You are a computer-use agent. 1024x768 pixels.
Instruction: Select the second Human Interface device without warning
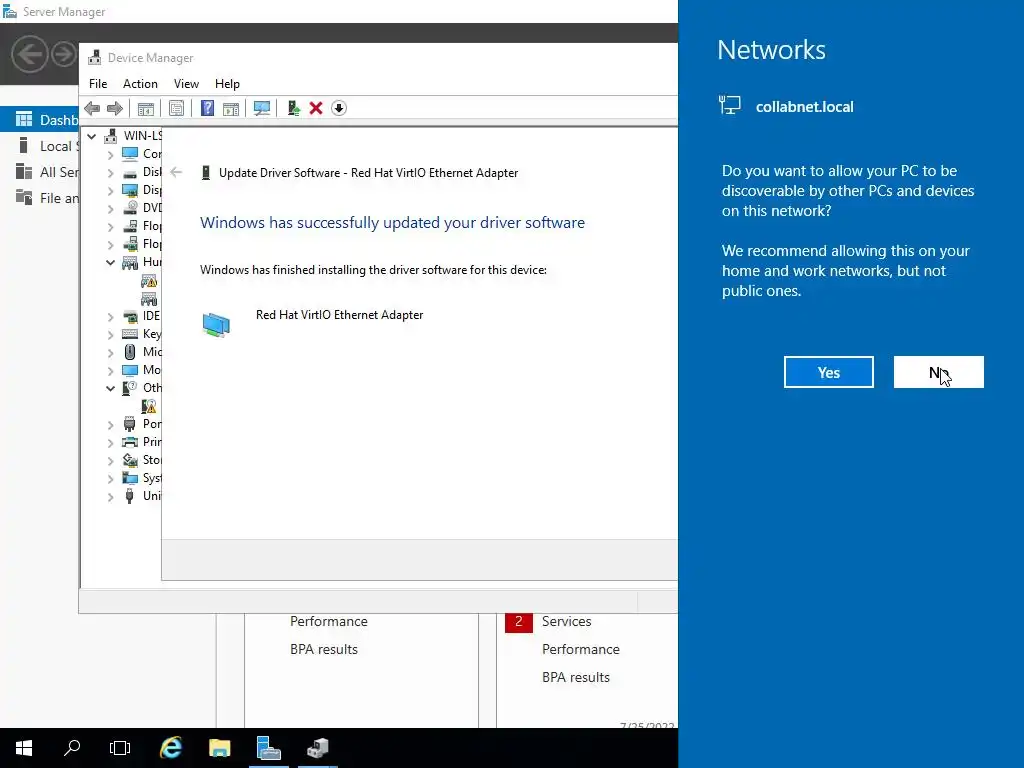tap(149, 298)
